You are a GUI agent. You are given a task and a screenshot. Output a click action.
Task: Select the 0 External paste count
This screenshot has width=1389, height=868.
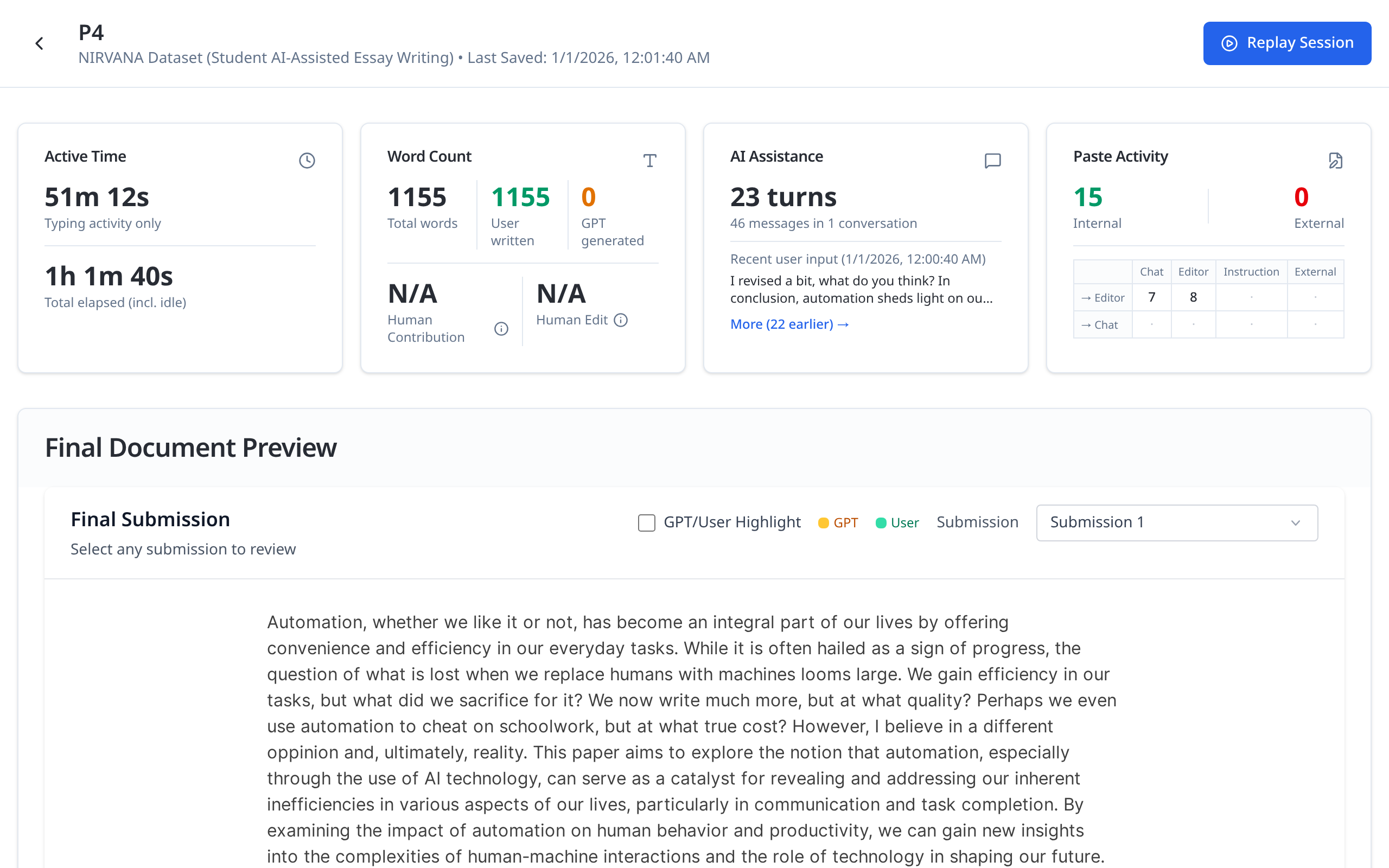1301,197
